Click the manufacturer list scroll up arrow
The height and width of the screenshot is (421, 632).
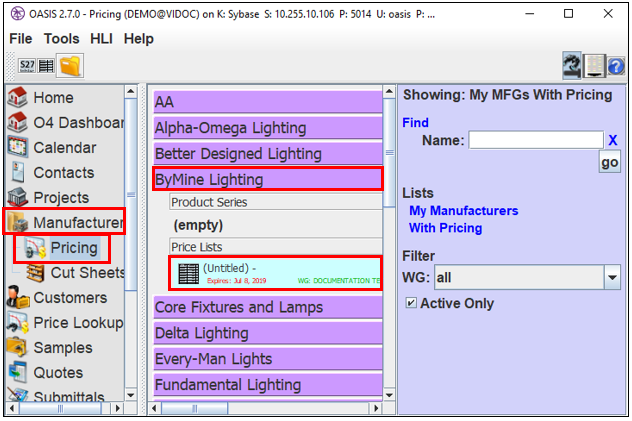pos(389,92)
